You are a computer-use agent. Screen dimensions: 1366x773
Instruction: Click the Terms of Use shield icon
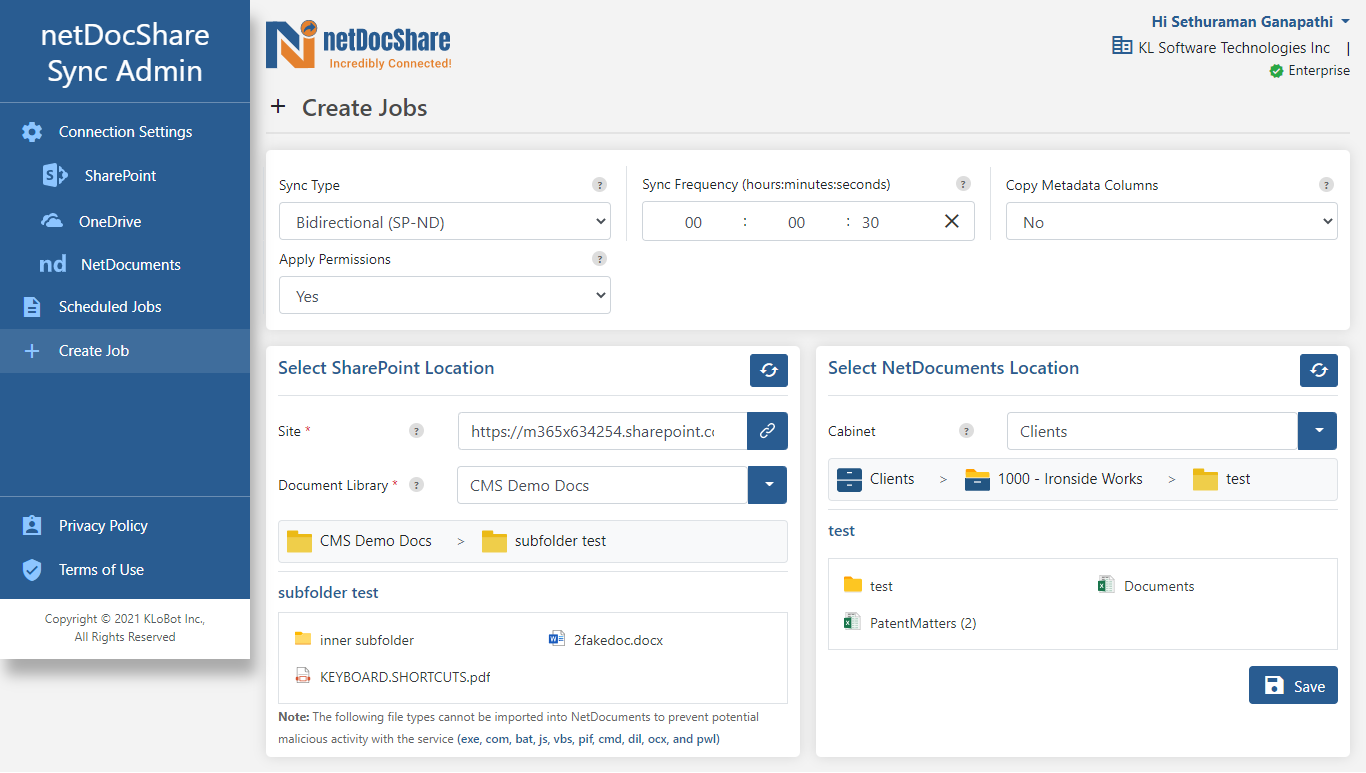[32, 570]
